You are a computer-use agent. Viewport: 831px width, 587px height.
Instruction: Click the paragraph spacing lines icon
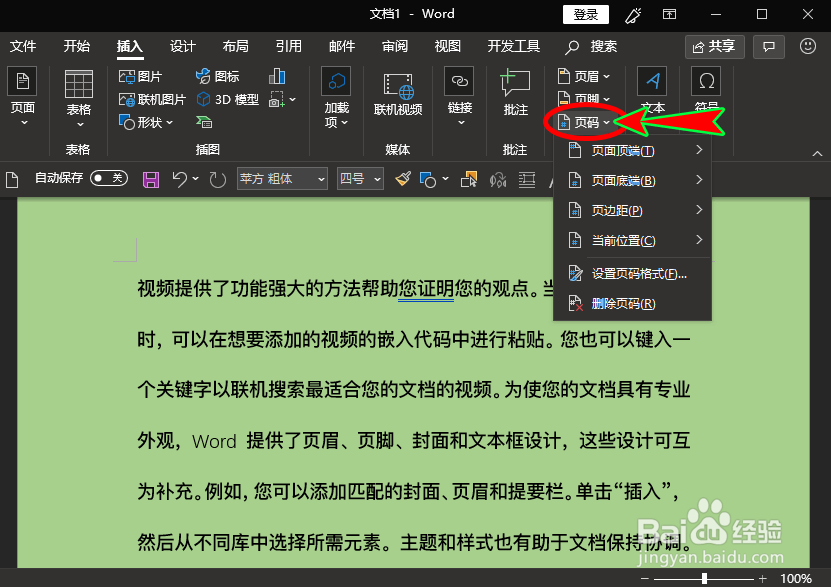526,180
